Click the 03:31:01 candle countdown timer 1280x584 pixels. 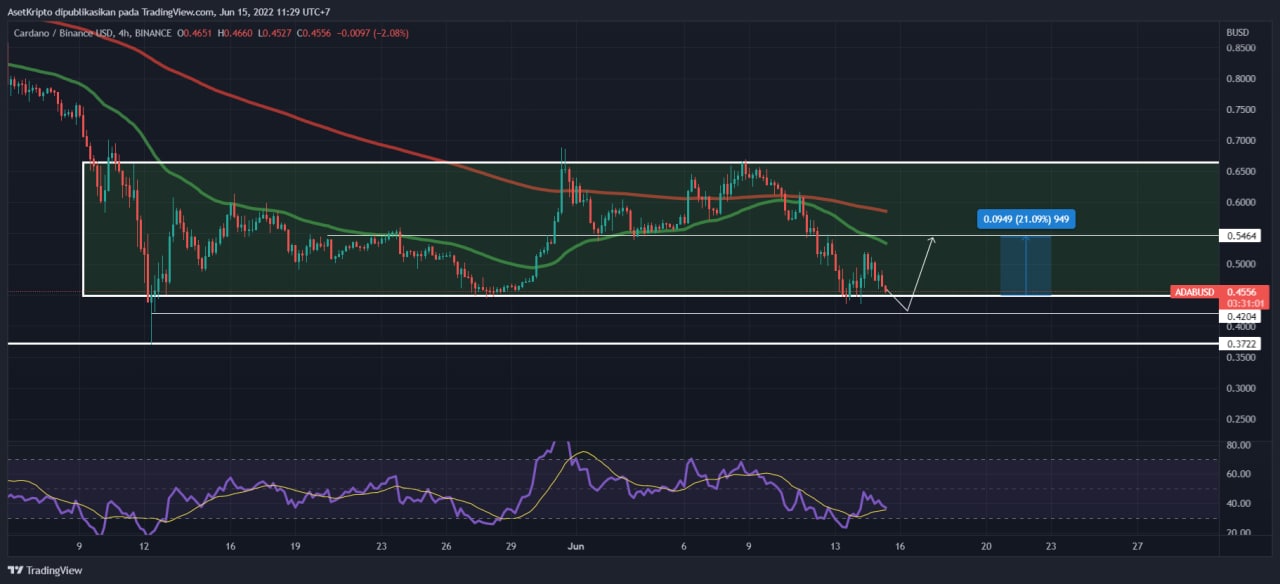tap(1244, 303)
